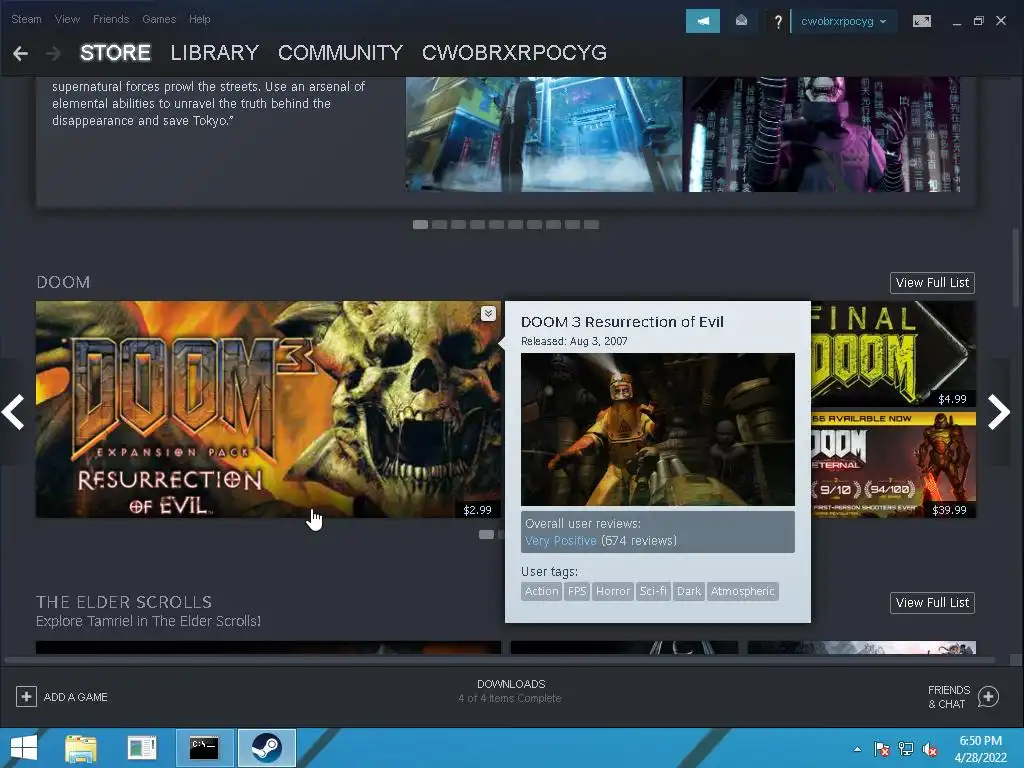Click the Friends & Chat plus icon

tap(988, 697)
